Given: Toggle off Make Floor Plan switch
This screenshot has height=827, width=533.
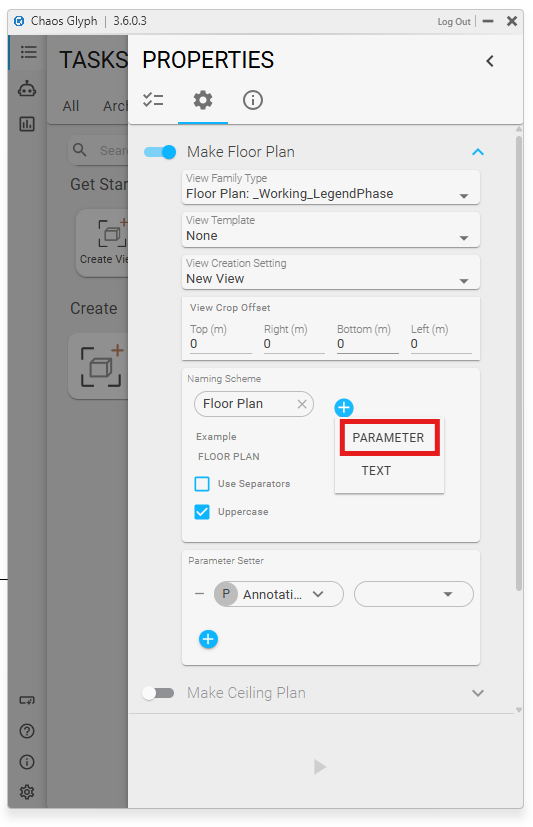Looking at the screenshot, I should [x=160, y=152].
